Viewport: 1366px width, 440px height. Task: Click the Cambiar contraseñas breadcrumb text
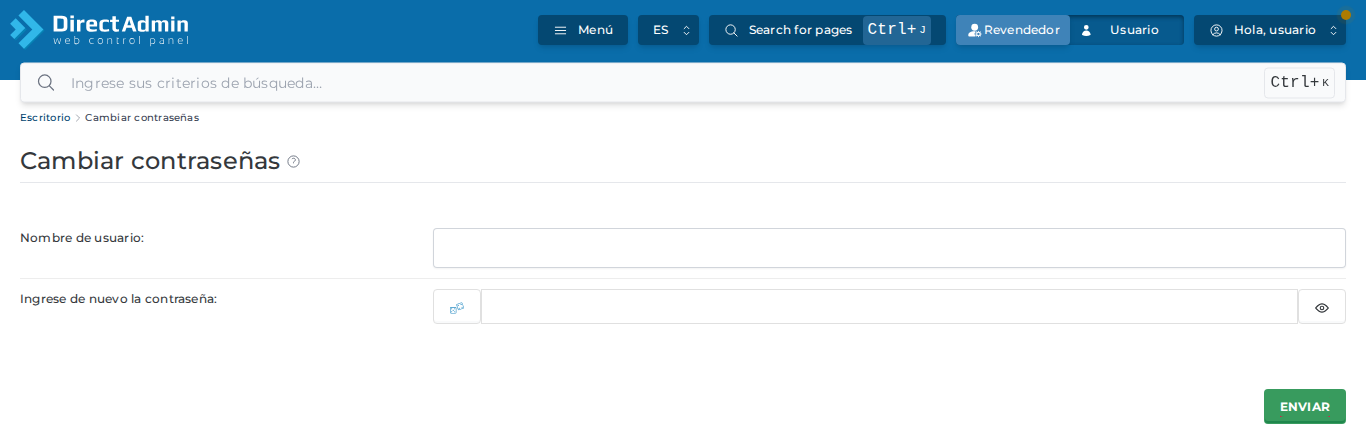click(x=142, y=118)
